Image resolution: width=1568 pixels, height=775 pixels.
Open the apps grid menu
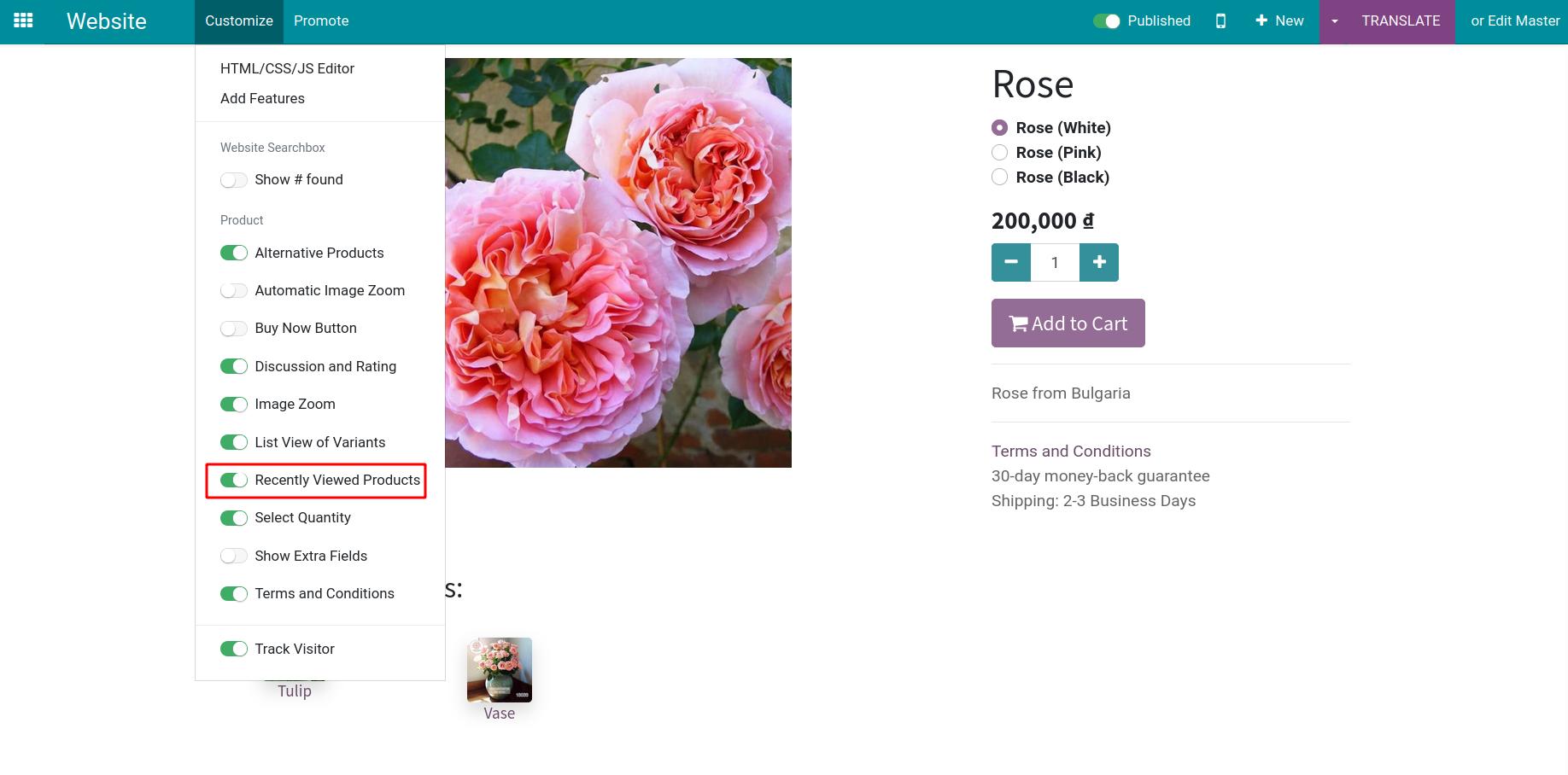(x=23, y=20)
